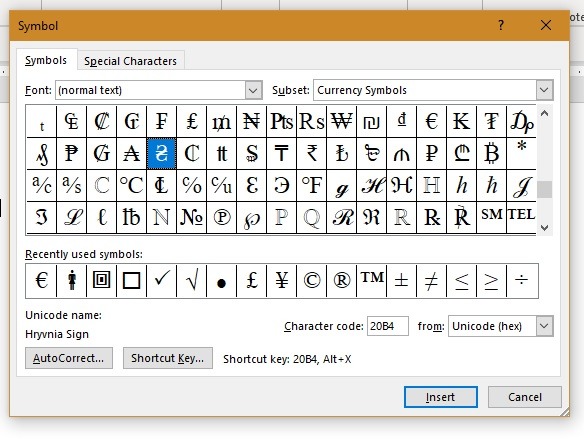Choose recently used copyright symbol
Viewport: 584px width, 440px height.
pos(311,281)
